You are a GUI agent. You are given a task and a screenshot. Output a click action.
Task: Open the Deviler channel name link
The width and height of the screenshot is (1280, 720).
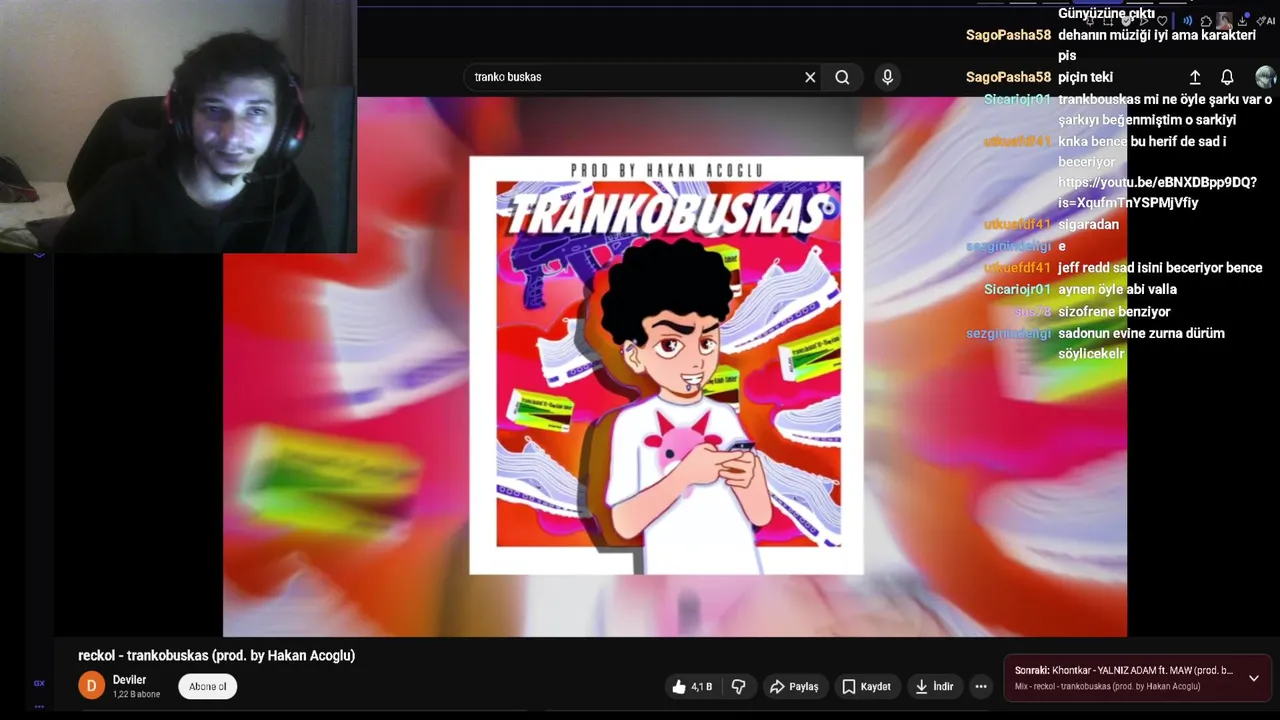pos(129,680)
